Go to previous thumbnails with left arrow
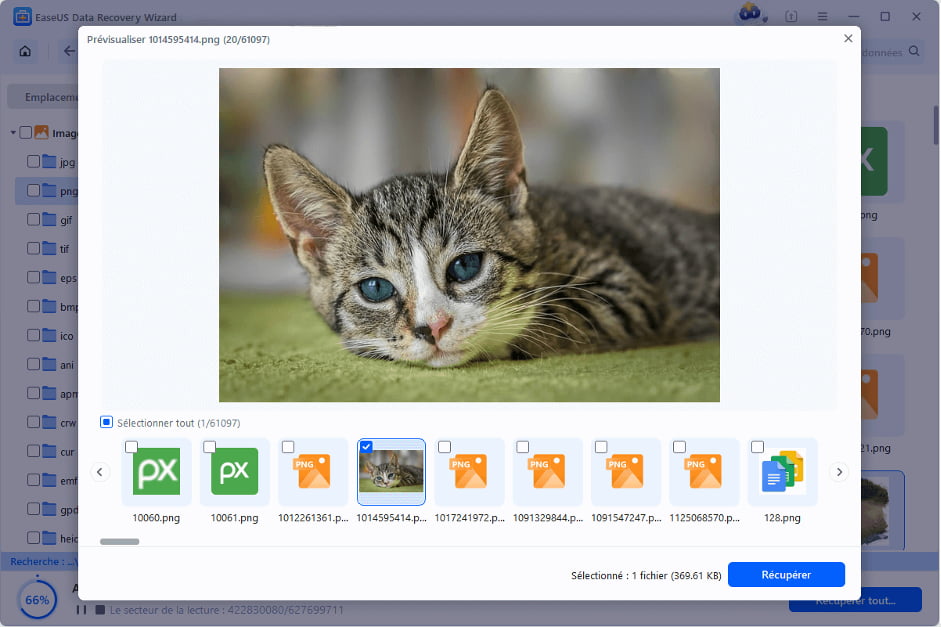Image resolution: width=941 pixels, height=627 pixels. tap(100, 472)
